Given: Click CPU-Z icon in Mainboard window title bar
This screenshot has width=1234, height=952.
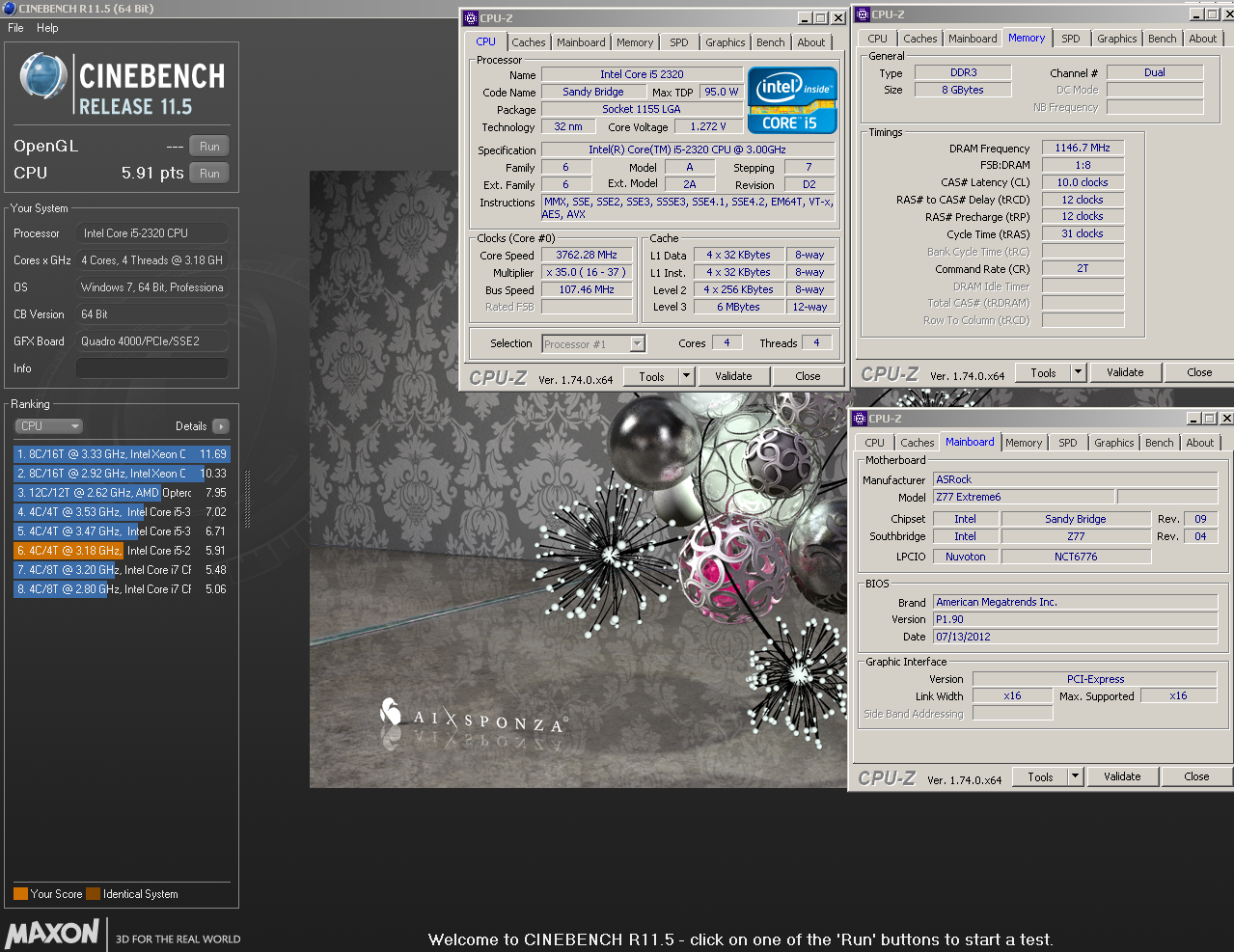Looking at the screenshot, I should (859, 419).
